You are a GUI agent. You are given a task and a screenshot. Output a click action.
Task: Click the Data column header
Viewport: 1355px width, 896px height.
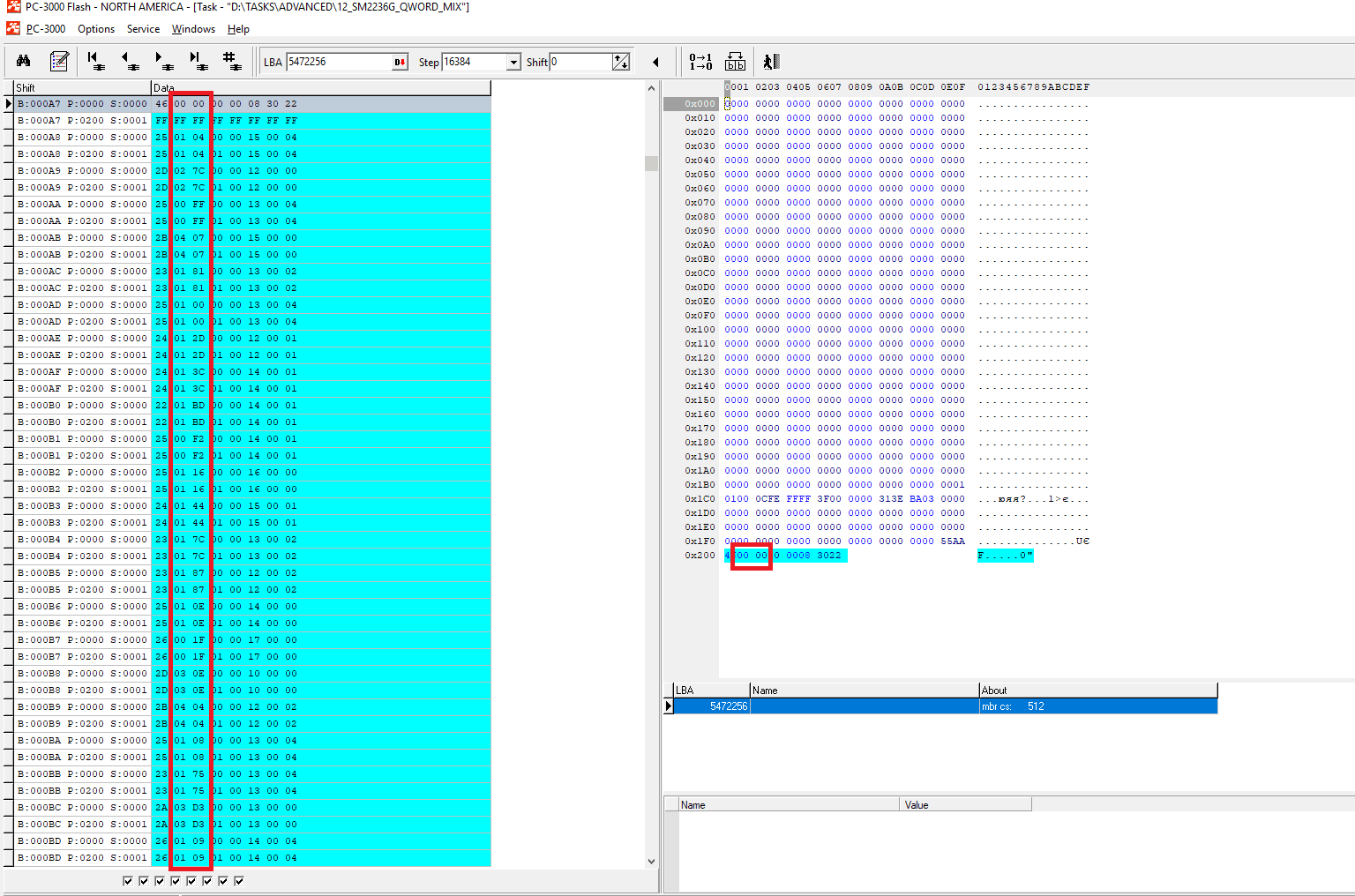point(321,87)
